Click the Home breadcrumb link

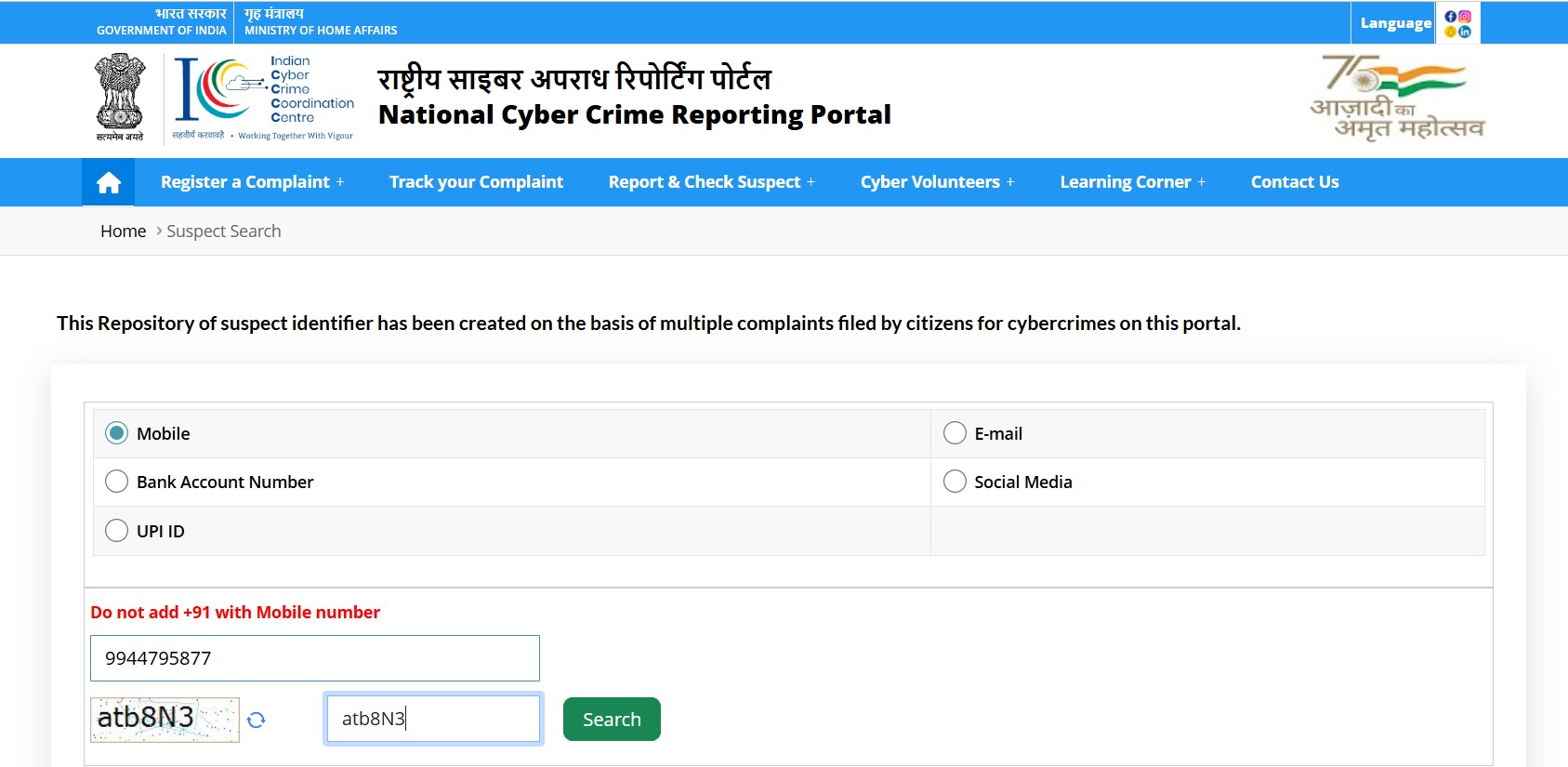point(123,231)
